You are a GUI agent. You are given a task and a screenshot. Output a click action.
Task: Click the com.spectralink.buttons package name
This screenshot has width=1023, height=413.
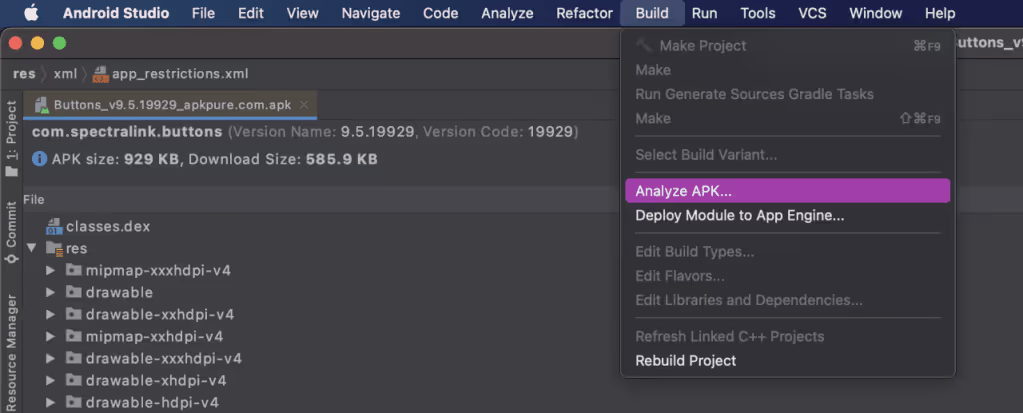[127, 132]
